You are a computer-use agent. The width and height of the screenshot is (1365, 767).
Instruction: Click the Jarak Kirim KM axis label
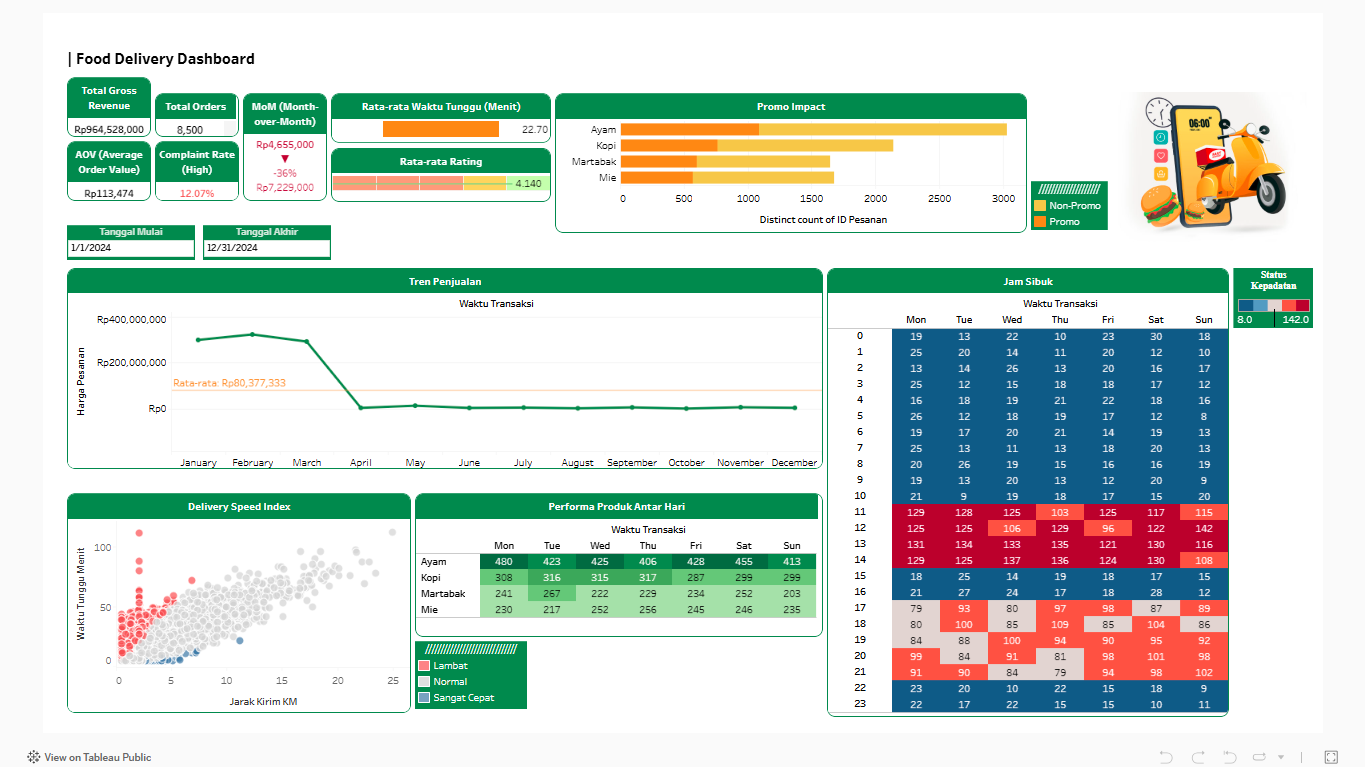click(264, 701)
